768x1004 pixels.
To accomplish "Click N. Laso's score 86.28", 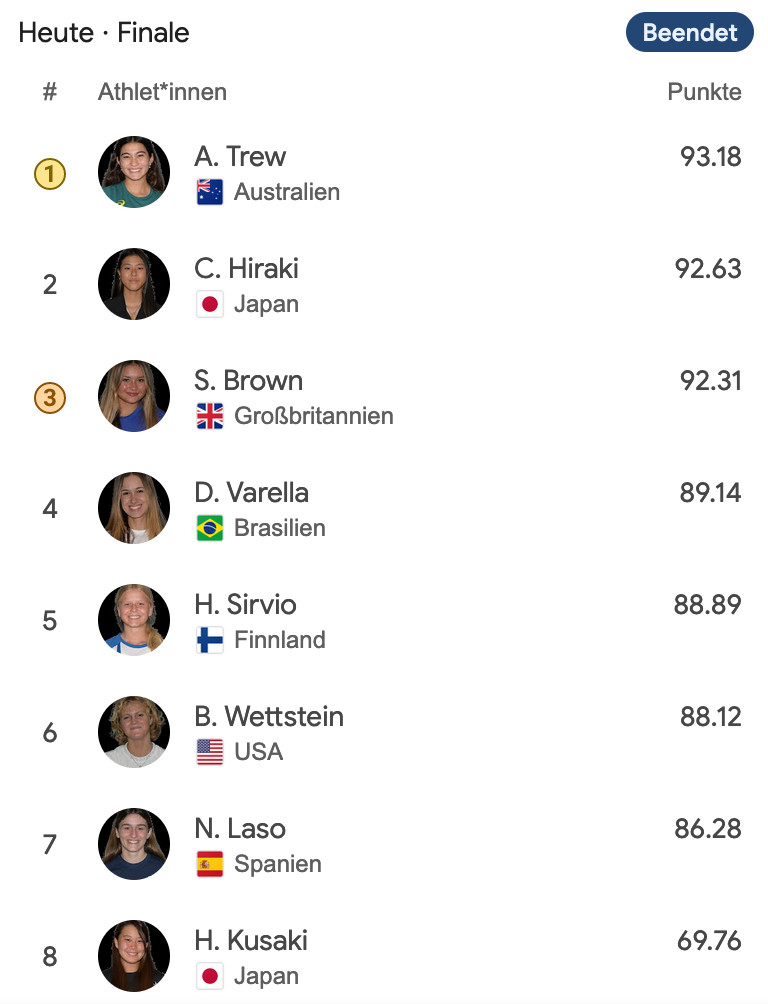I will click(x=708, y=829).
